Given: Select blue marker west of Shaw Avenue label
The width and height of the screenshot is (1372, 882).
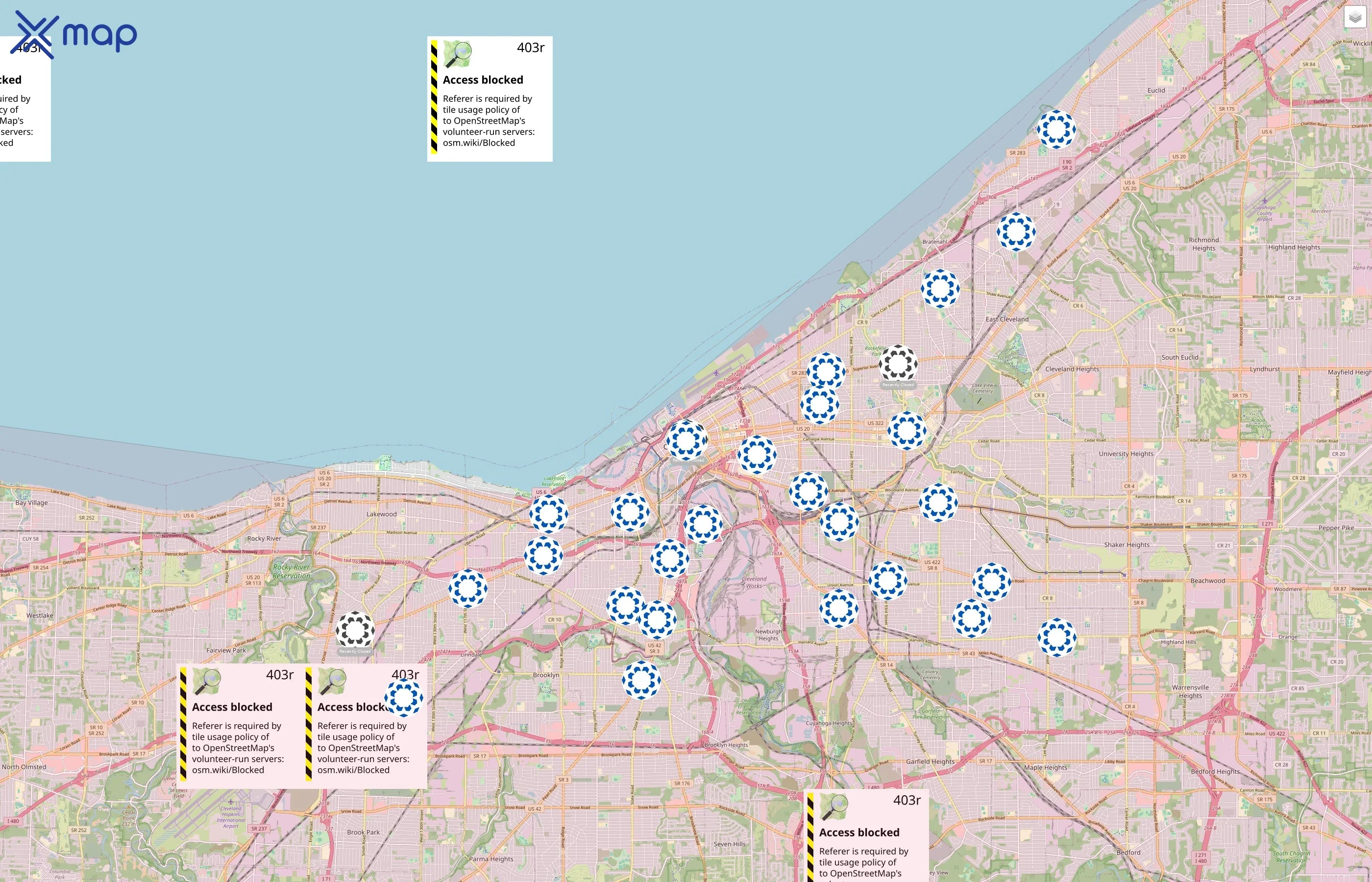Looking at the screenshot, I should (940, 289).
